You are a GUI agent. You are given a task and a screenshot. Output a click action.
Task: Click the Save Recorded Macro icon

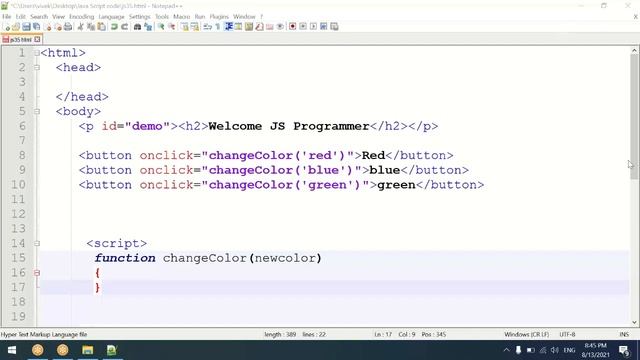pyautogui.click(x=334, y=27)
